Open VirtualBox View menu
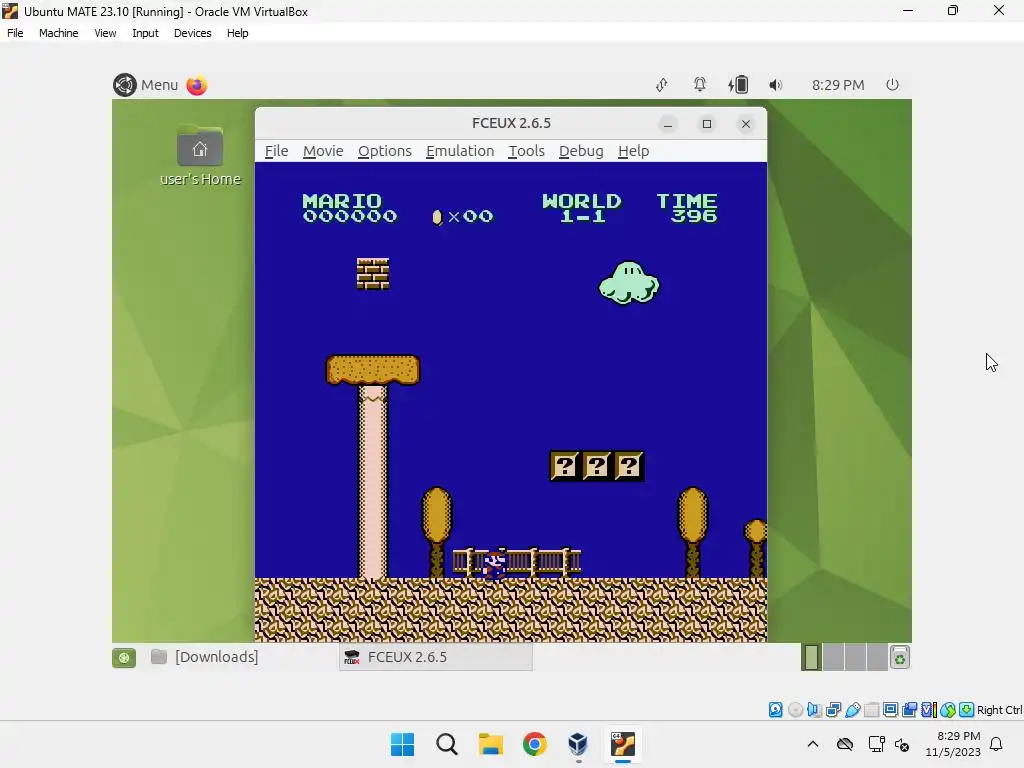Viewport: 1024px width, 768px height. [105, 33]
